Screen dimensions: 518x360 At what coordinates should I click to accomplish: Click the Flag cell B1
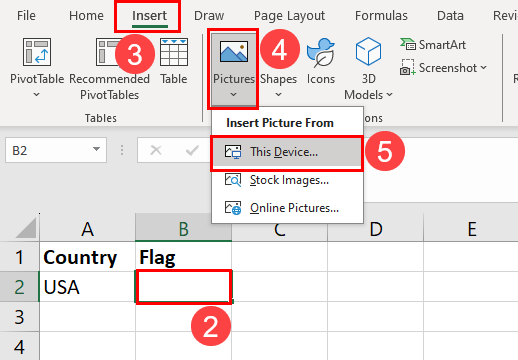click(183, 257)
